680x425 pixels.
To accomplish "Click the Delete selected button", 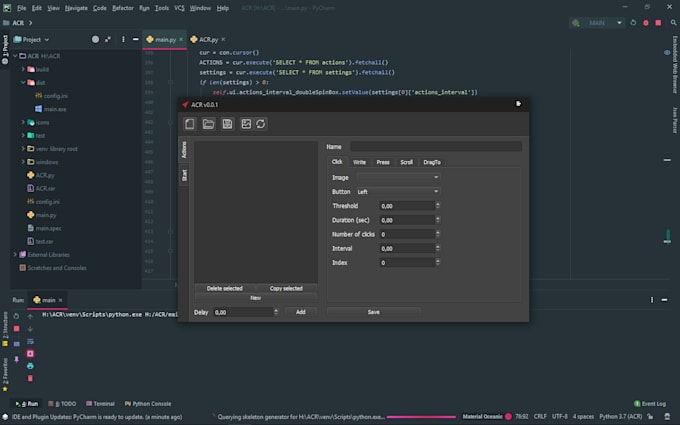I will pos(225,288).
